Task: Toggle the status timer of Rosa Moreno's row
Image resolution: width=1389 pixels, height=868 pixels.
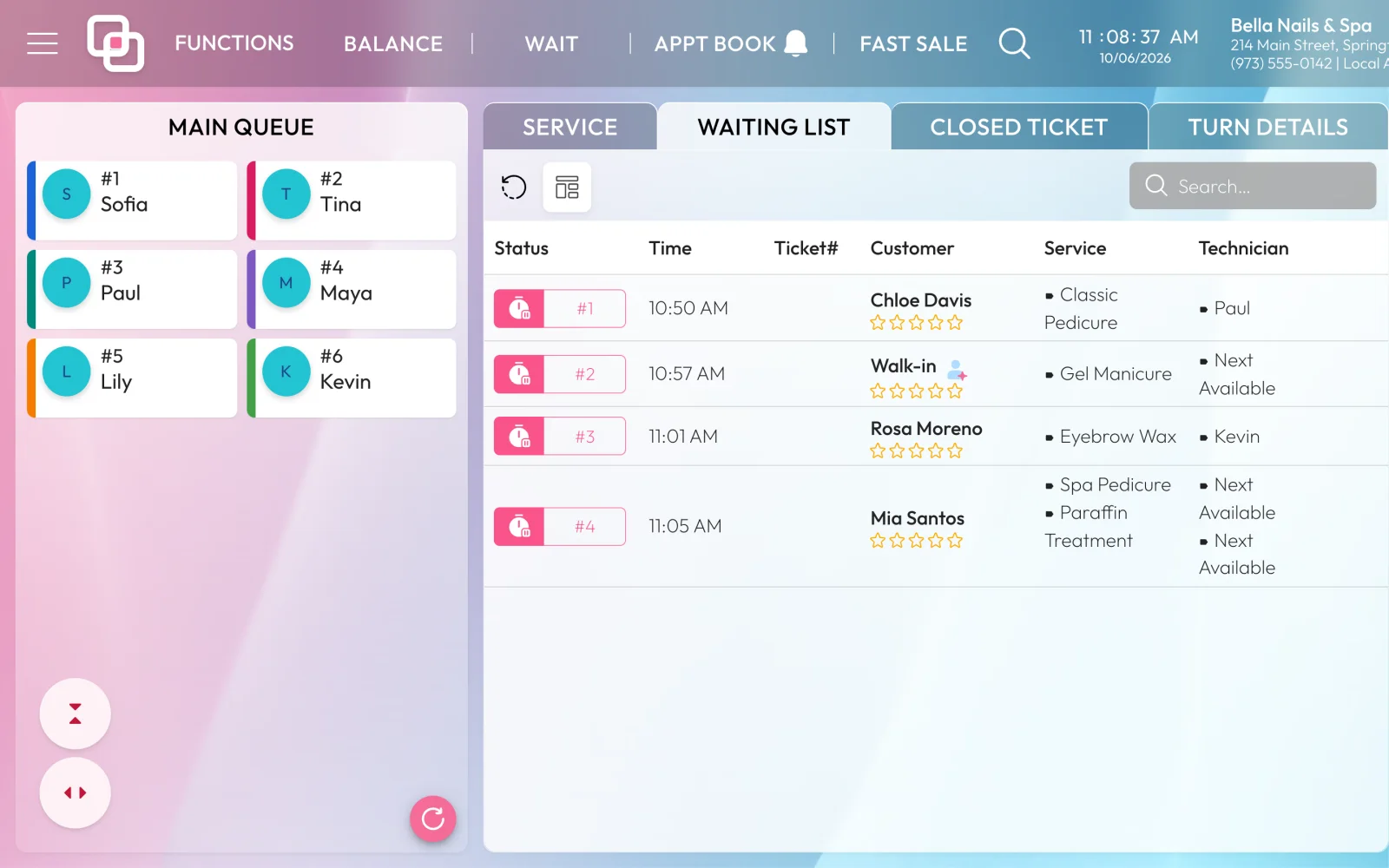Action: click(519, 436)
